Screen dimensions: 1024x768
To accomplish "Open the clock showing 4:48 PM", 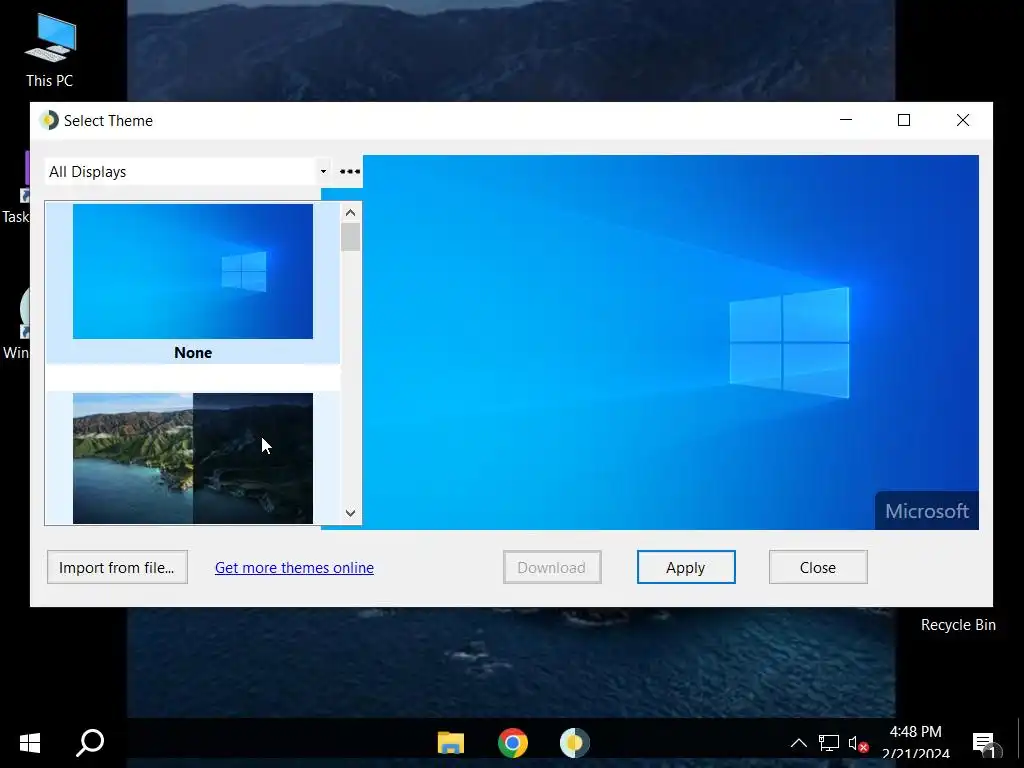I will [x=916, y=743].
